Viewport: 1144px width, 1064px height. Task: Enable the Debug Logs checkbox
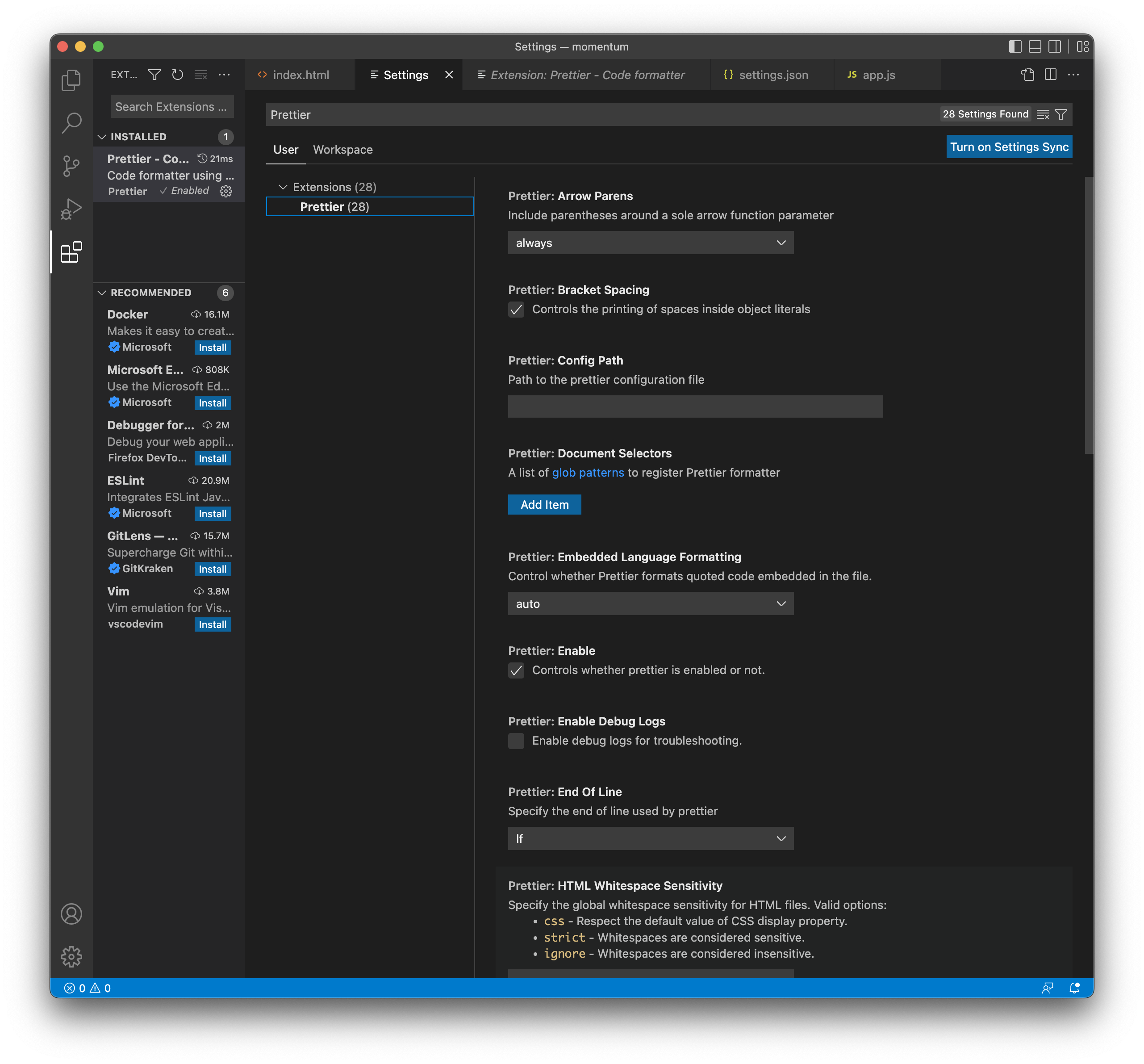pyautogui.click(x=516, y=741)
